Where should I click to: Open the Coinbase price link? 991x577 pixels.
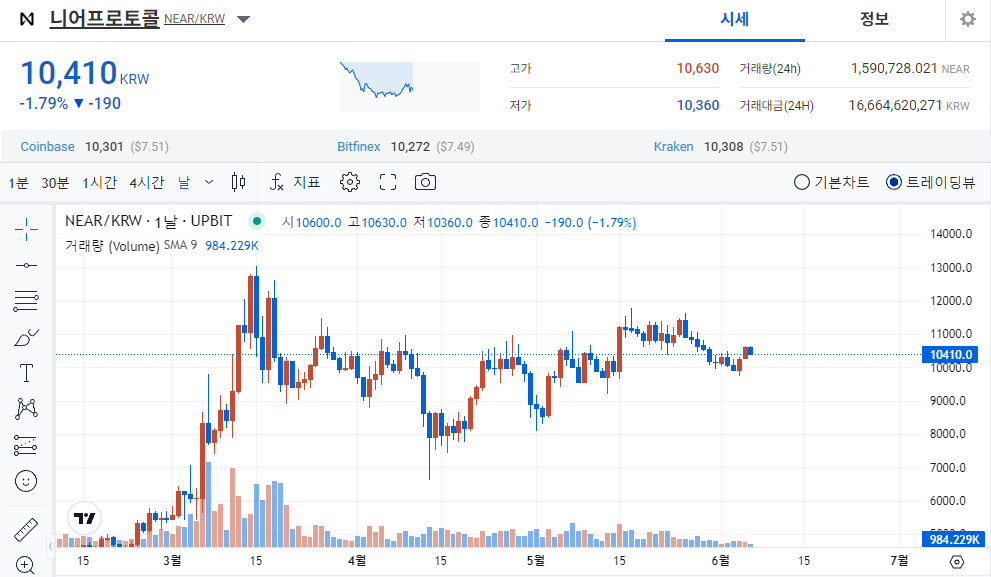[x=47, y=146]
